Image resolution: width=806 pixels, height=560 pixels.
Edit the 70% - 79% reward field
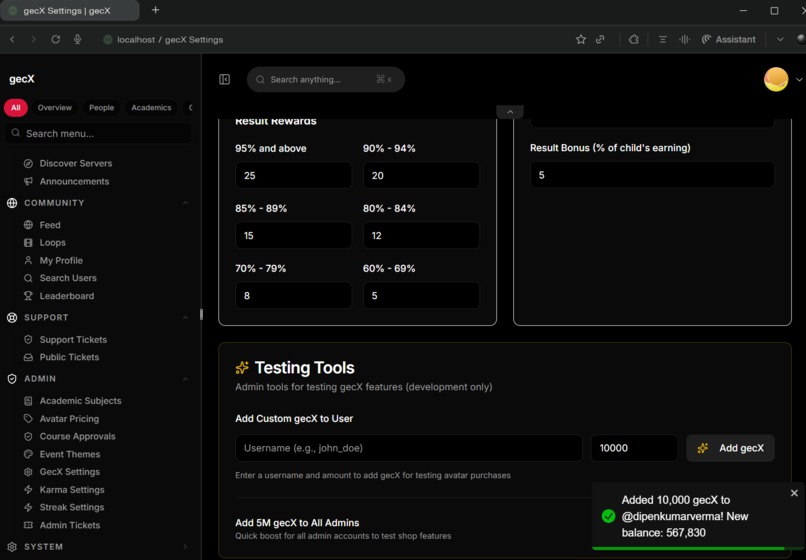pyautogui.click(x=294, y=296)
